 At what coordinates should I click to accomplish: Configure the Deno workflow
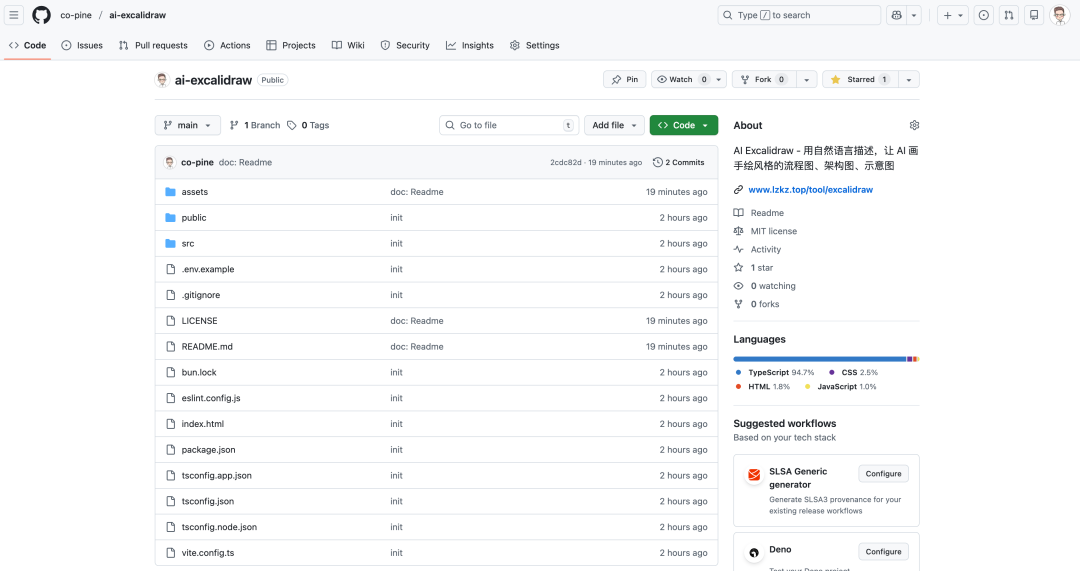tap(883, 552)
